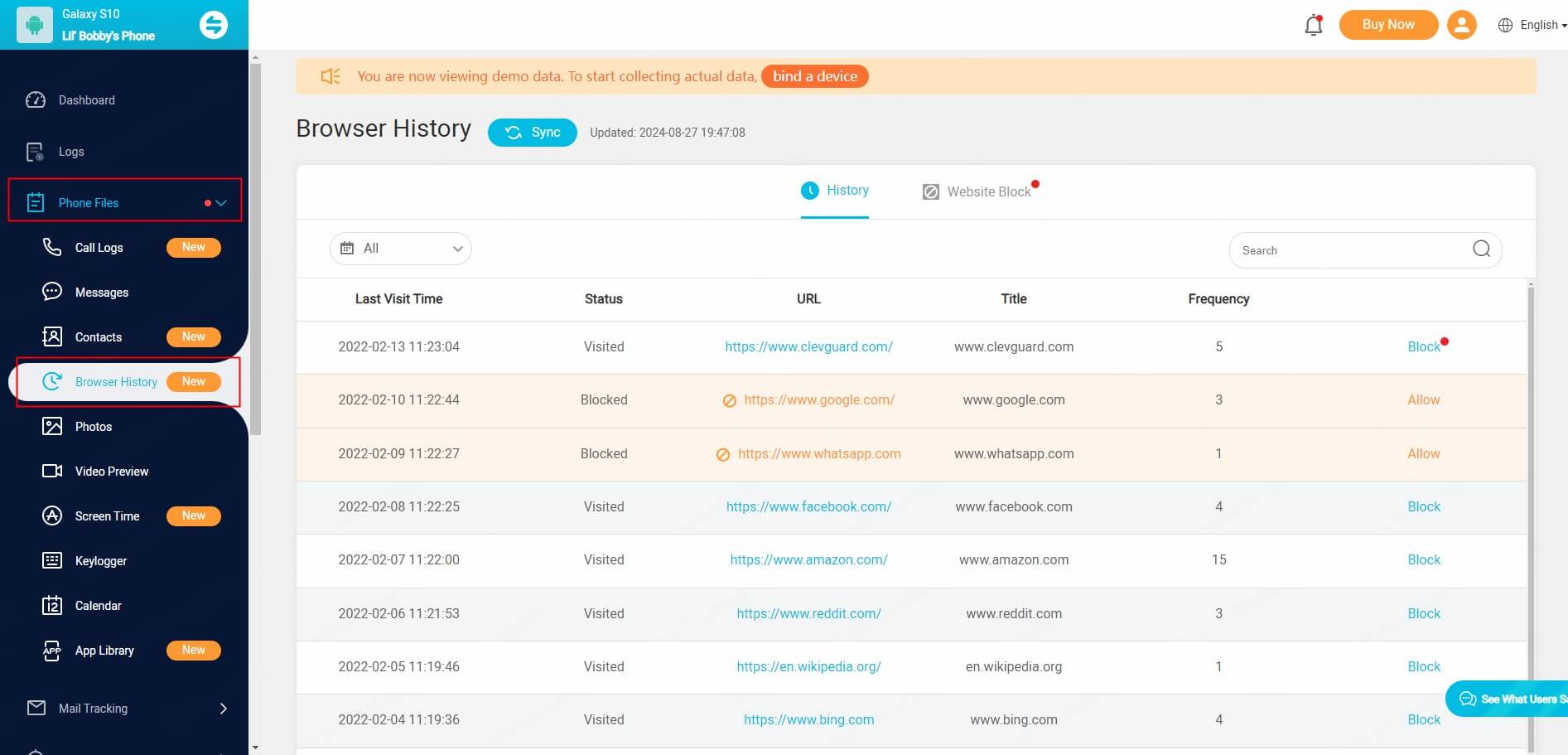1568x755 pixels.
Task: Click the blocked icon beside google.com URL
Action: pos(730,401)
